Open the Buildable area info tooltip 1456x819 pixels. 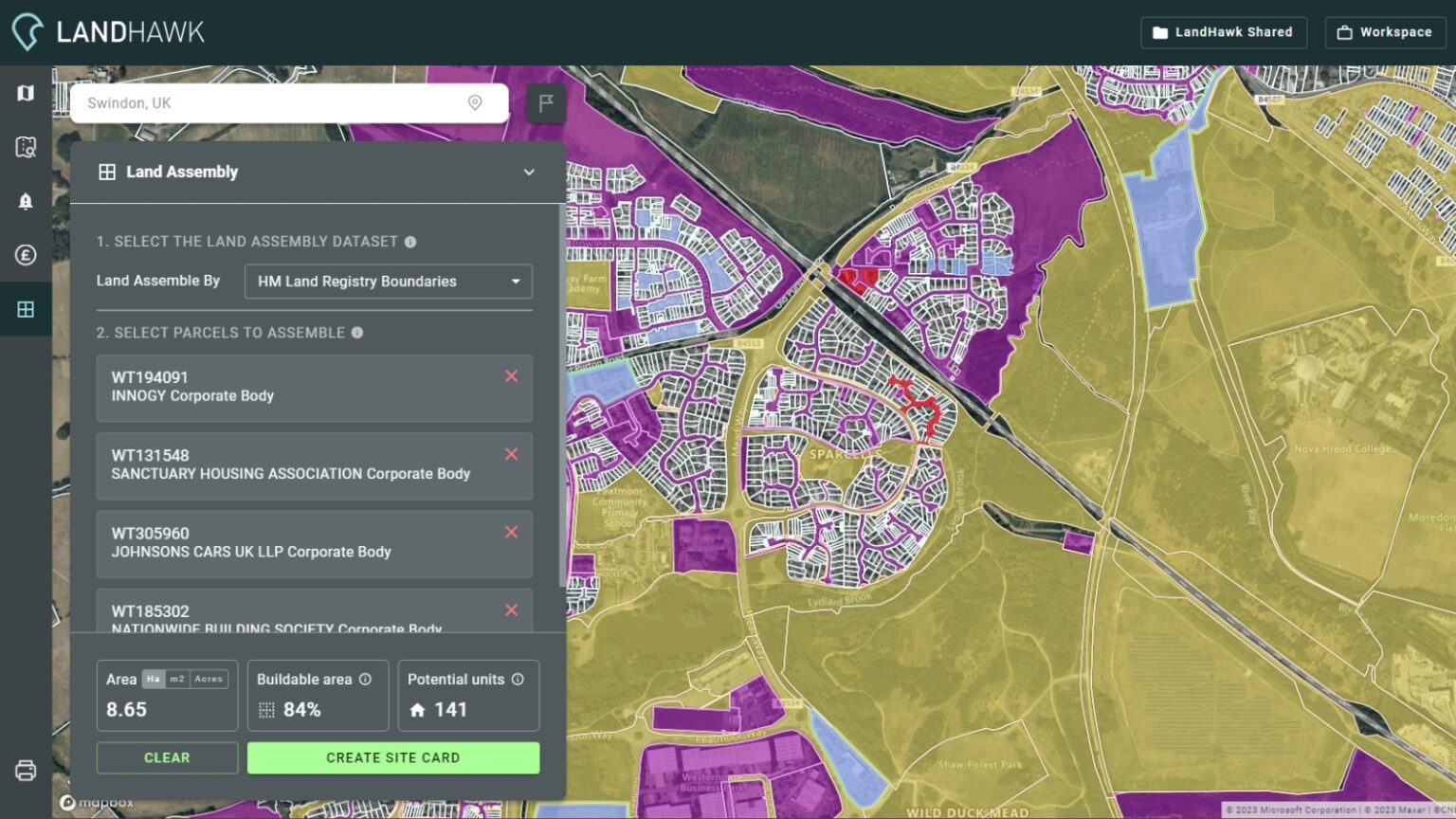pyautogui.click(x=367, y=679)
